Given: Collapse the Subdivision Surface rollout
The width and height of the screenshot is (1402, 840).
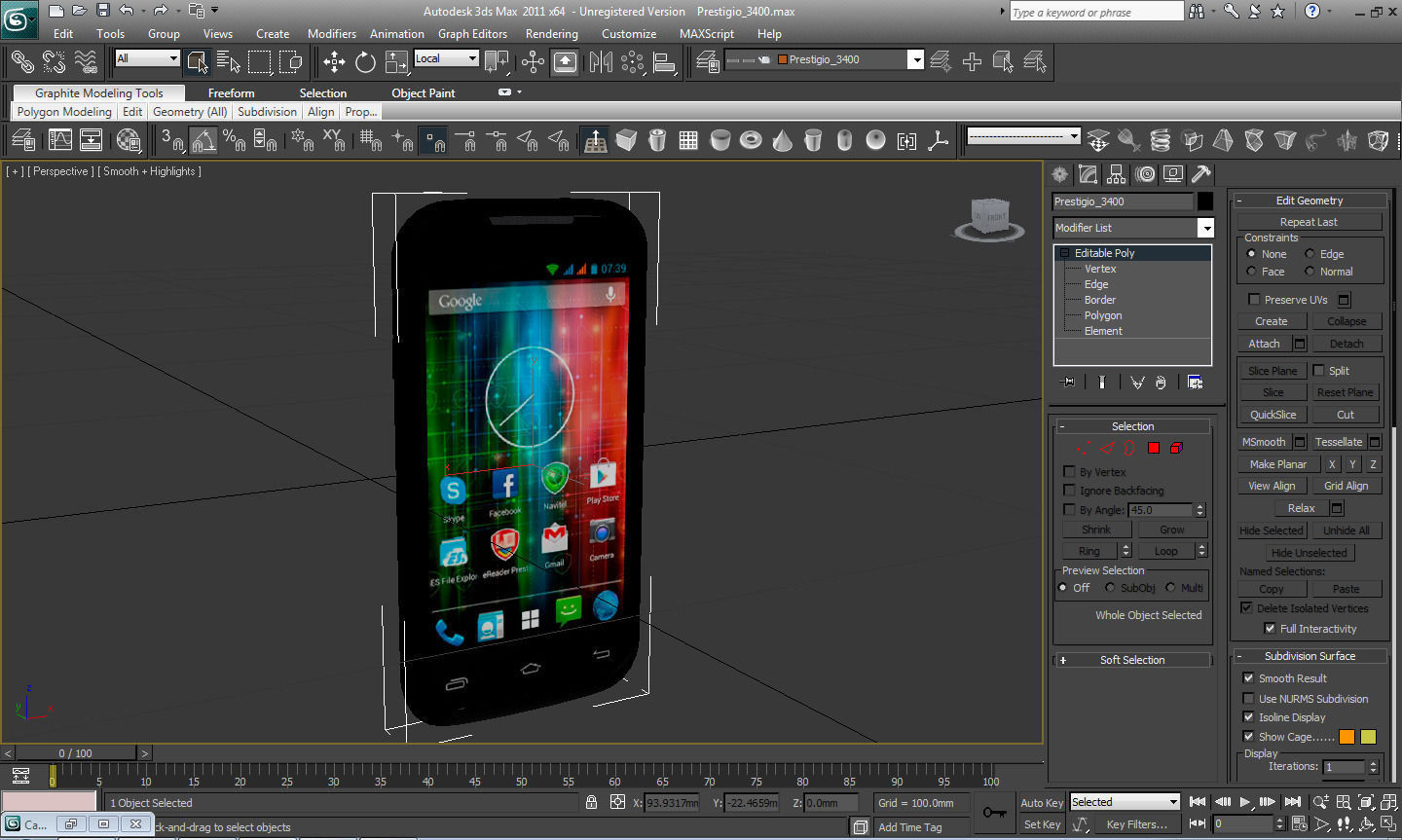Looking at the screenshot, I should point(1310,656).
